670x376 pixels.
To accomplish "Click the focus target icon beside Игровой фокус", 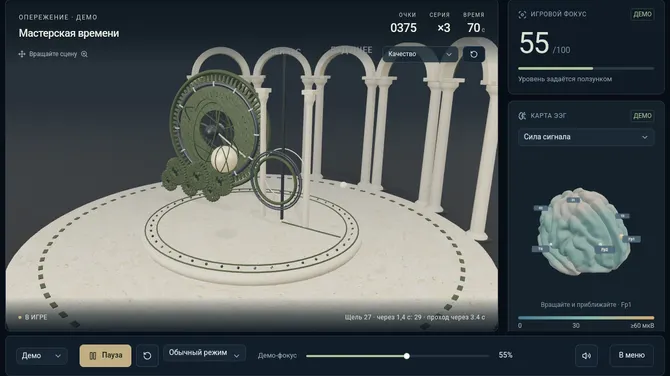I will point(522,15).
